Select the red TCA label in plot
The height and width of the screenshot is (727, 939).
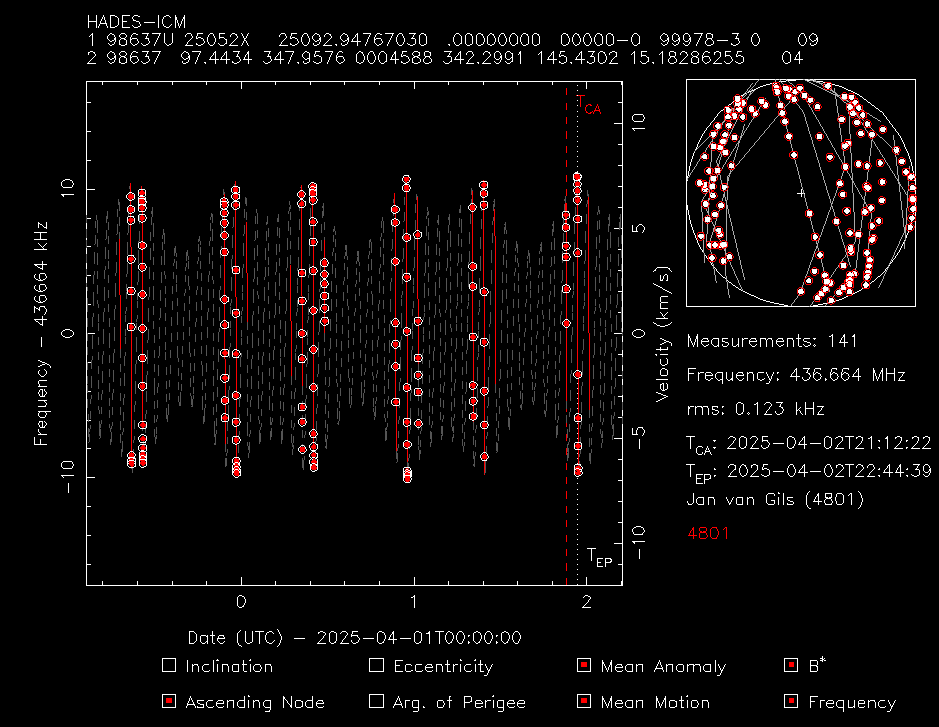[x=591, y=105]
